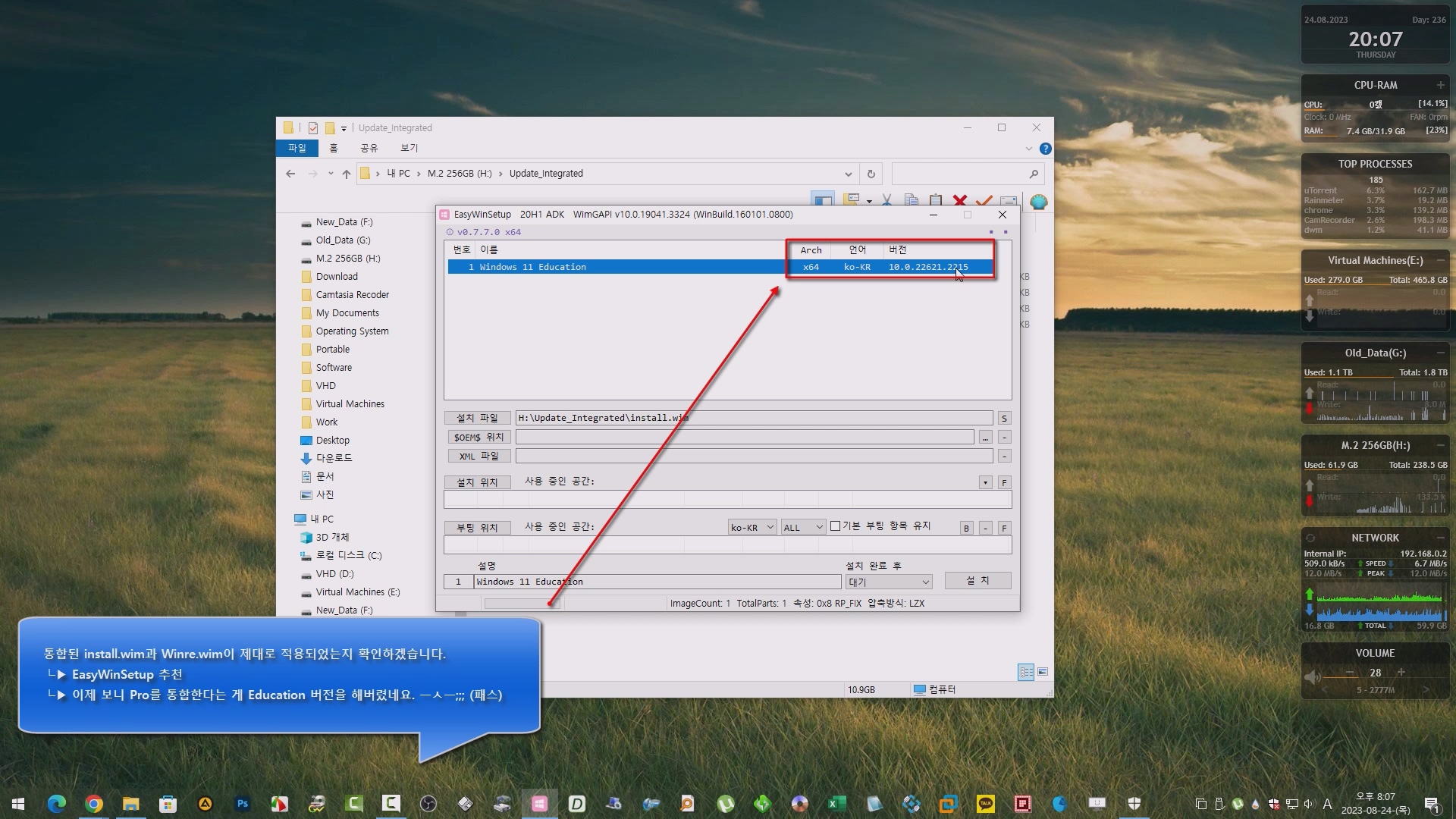Start installation with the 설 치 button
1456x819 pixels.
[977, 581]
